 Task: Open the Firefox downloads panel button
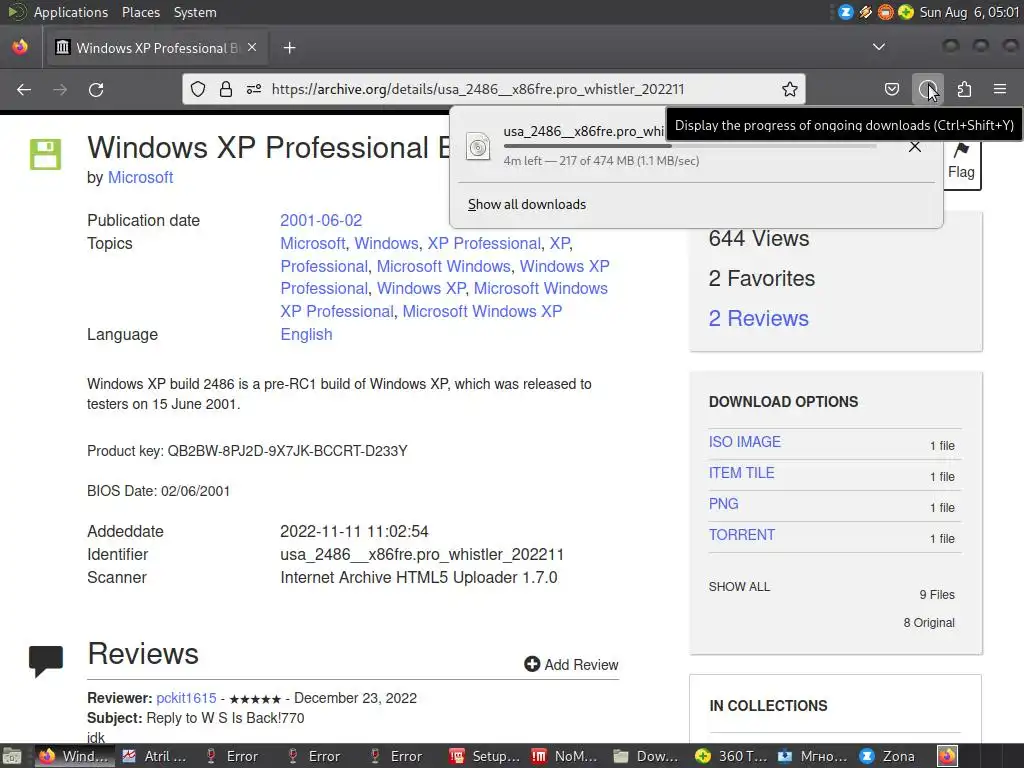927,89
